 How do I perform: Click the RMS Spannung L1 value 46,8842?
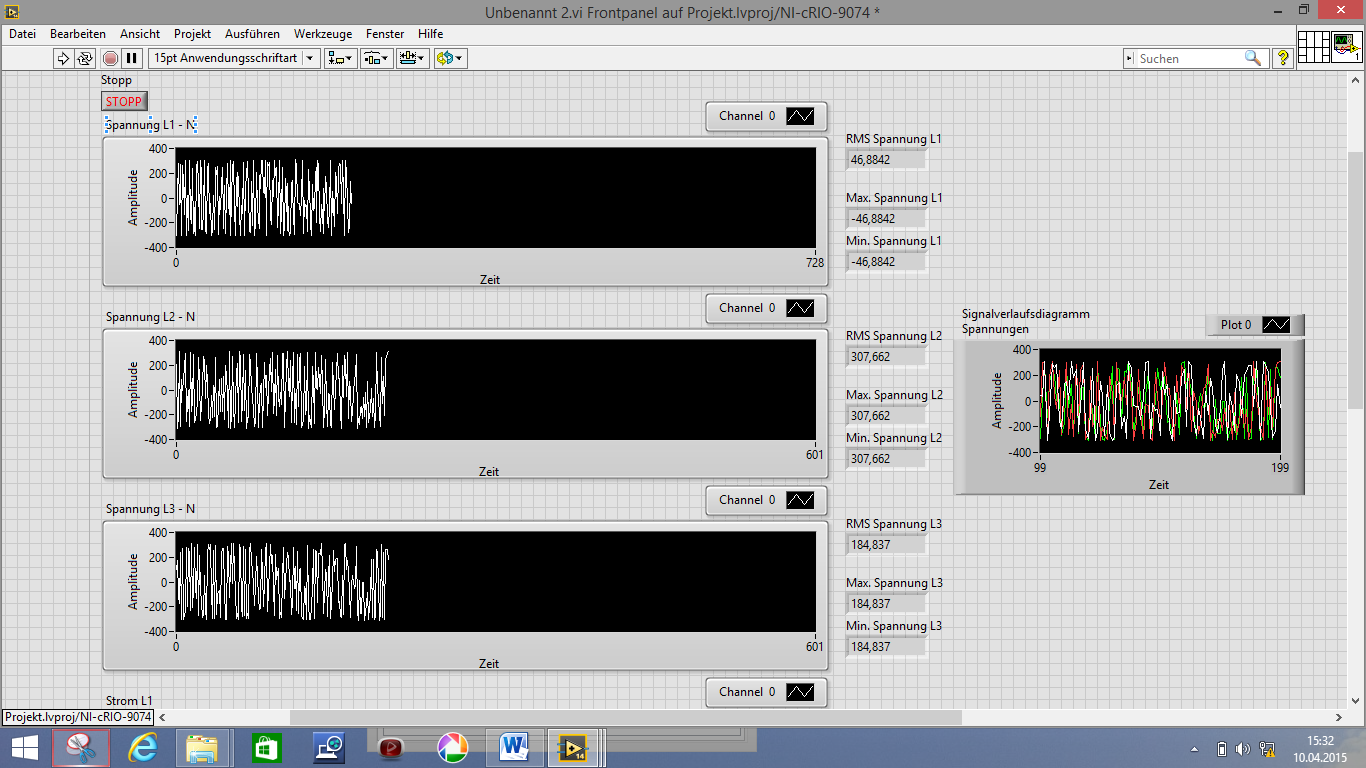(886, 159)
